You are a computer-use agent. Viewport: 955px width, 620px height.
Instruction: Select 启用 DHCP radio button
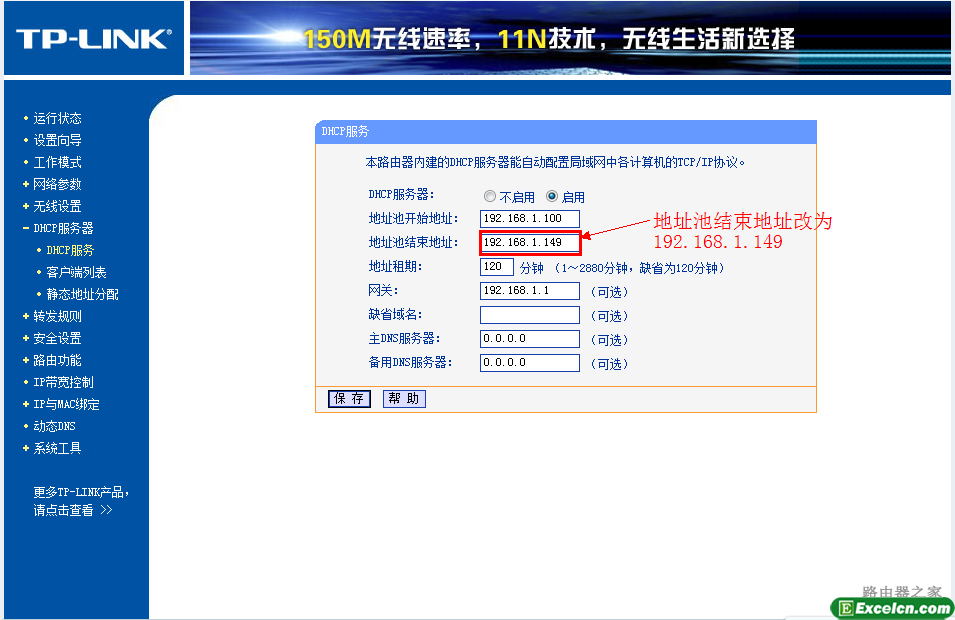pos(552,196)
